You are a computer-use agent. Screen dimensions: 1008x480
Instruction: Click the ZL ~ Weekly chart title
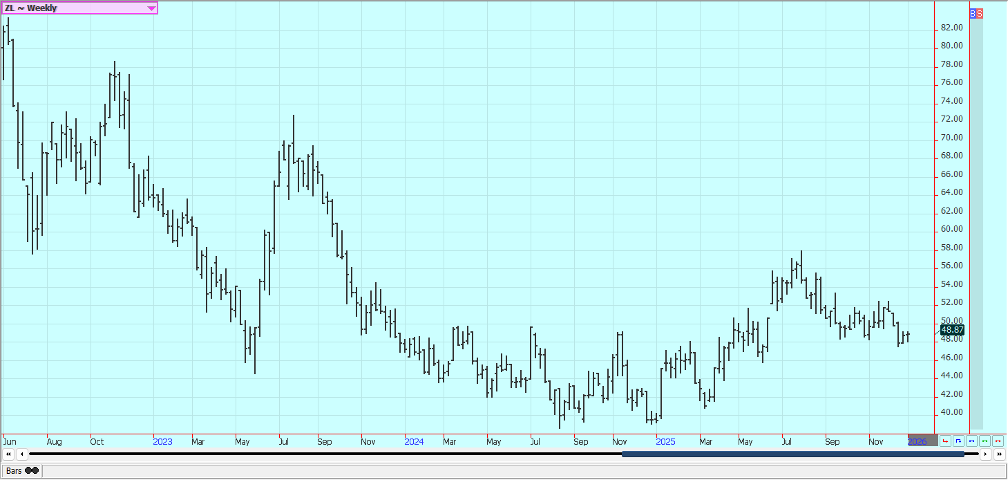32,8
